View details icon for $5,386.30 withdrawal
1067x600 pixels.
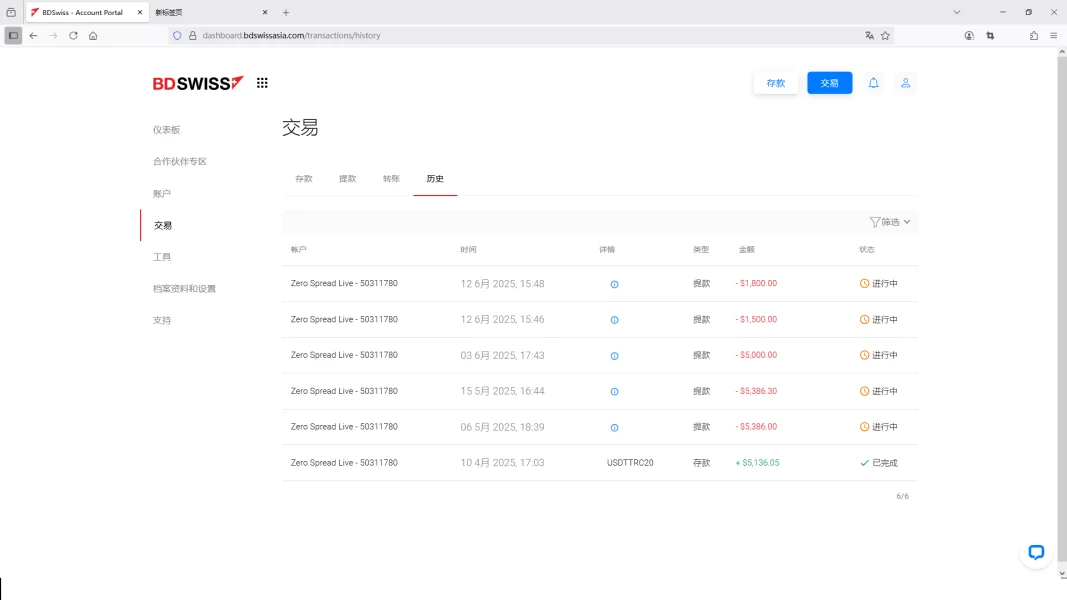614,392
